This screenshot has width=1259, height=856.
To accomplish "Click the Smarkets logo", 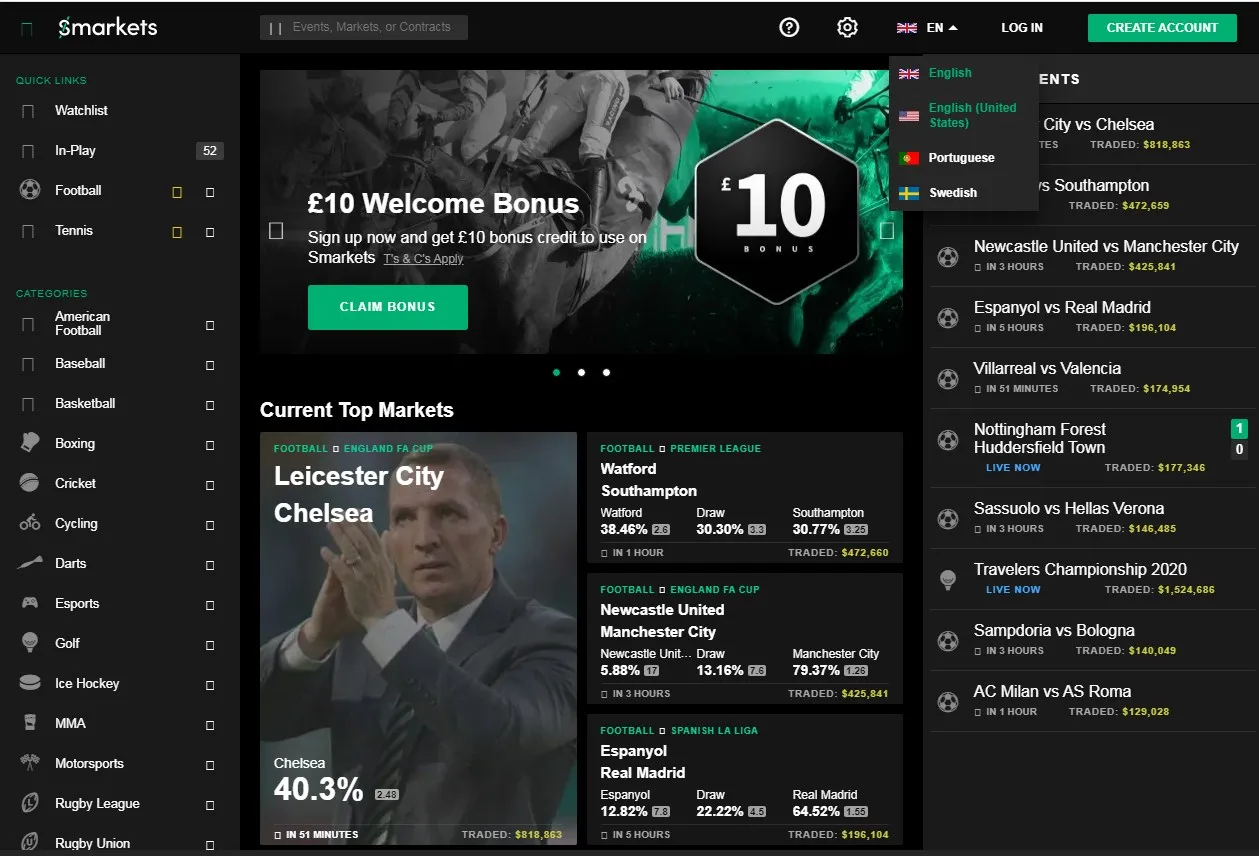I will (x=108, y=27).
